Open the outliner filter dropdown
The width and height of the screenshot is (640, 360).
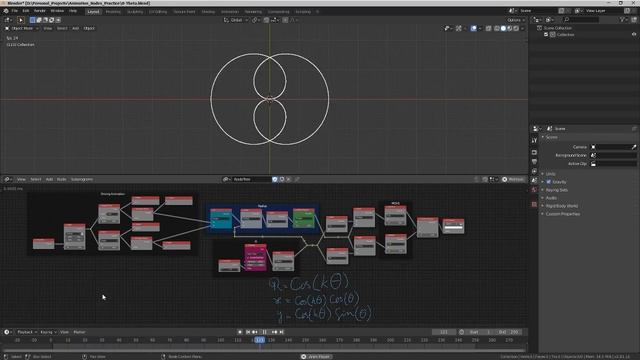click(624, 20)
